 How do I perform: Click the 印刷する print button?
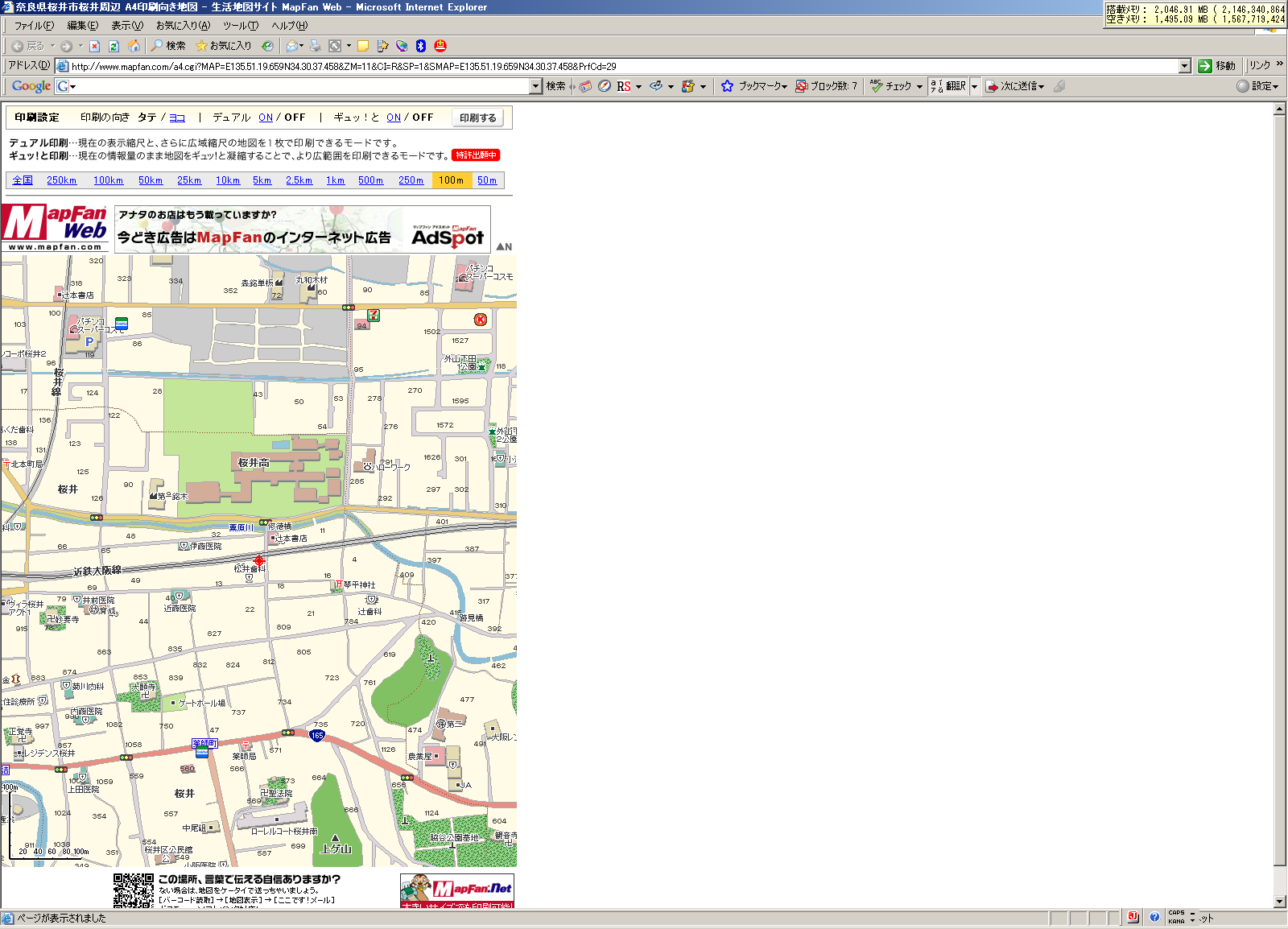[478, 118]
